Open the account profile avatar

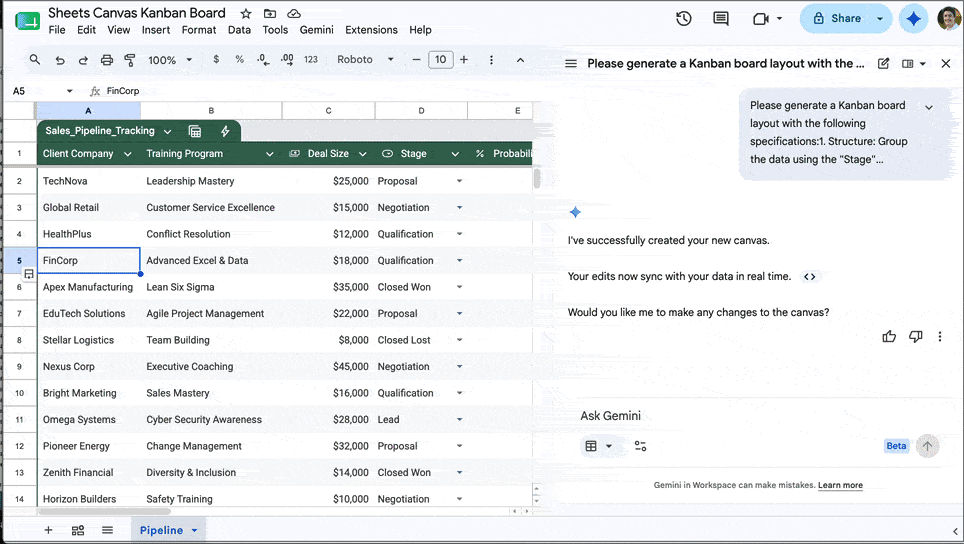950,18
